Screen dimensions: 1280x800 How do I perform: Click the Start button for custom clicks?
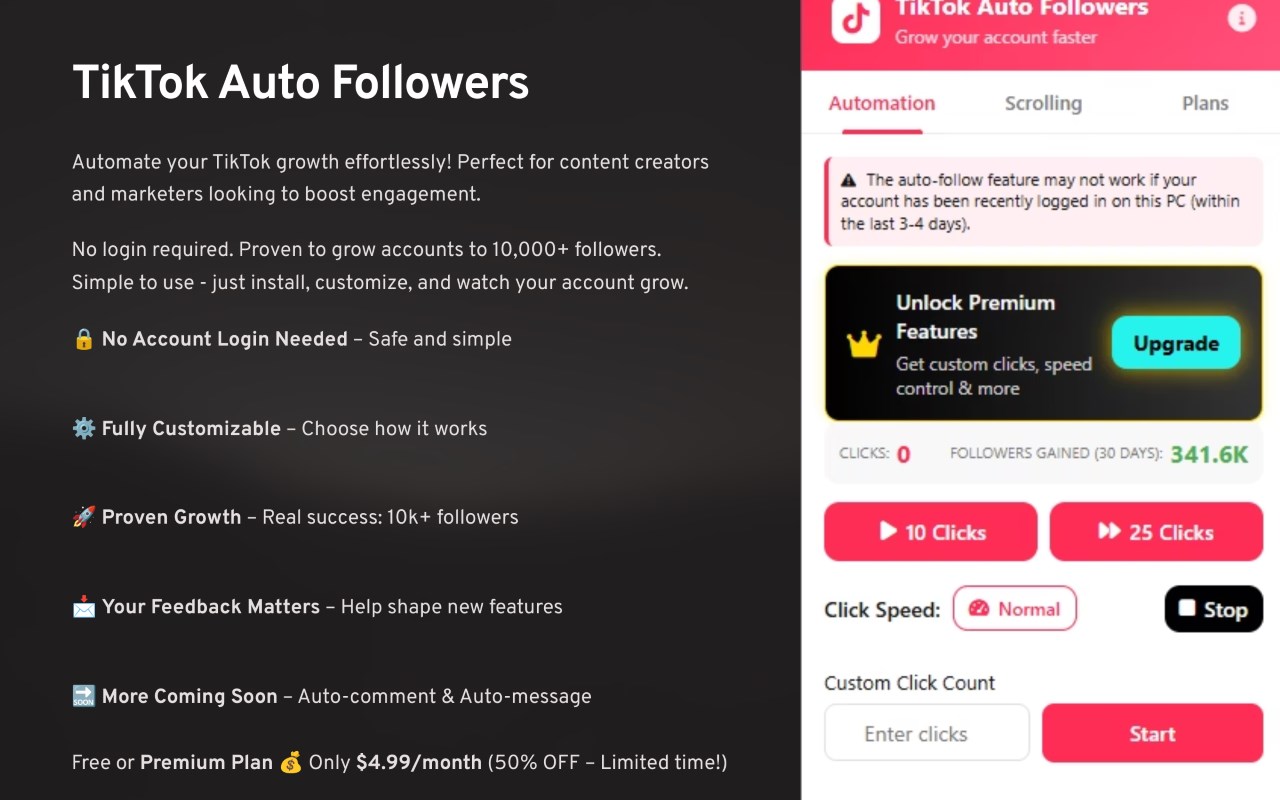click(1153, 733)
